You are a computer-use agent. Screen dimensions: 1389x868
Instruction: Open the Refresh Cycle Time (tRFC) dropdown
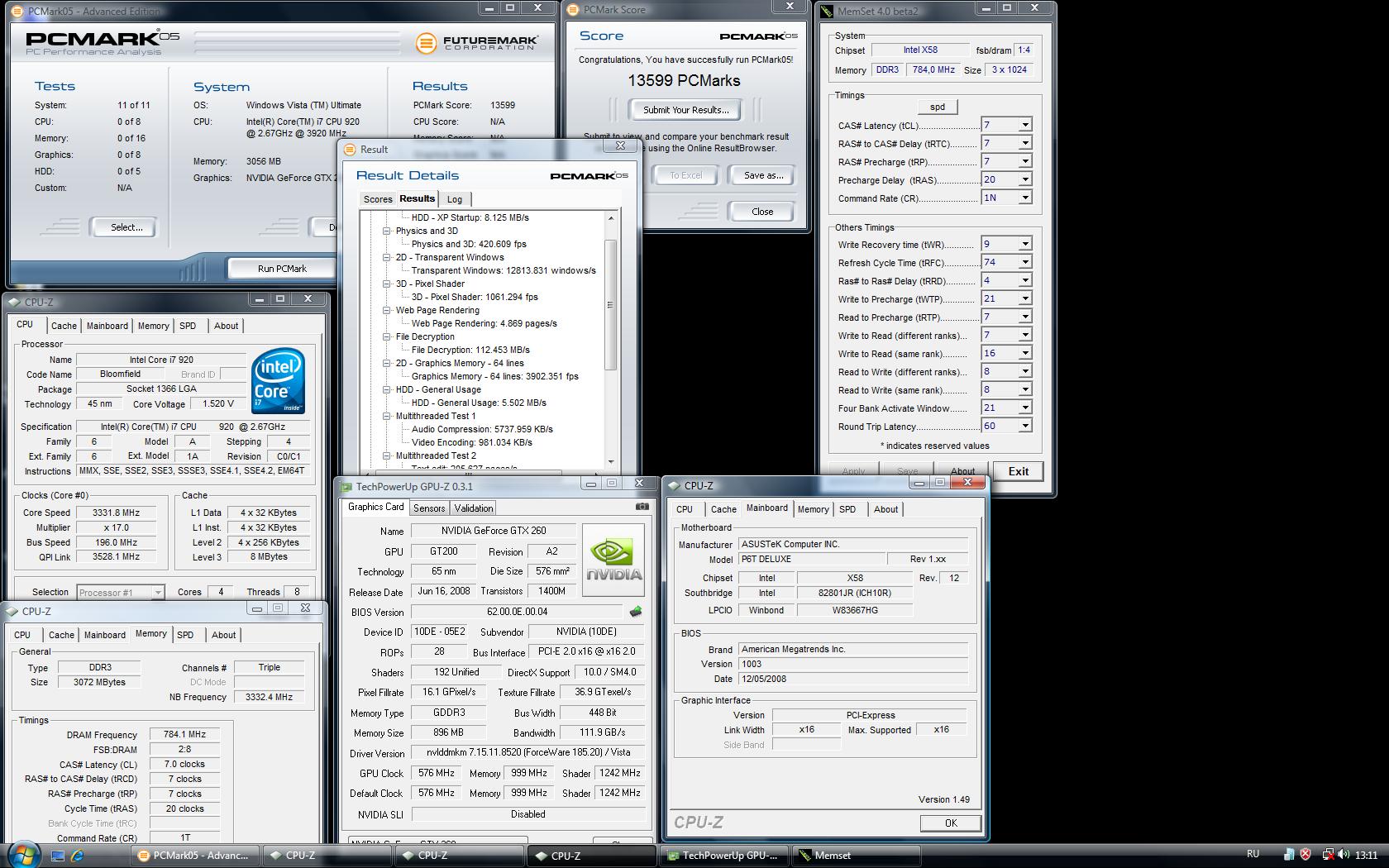pyautogui.click(x=1024, y=262)
